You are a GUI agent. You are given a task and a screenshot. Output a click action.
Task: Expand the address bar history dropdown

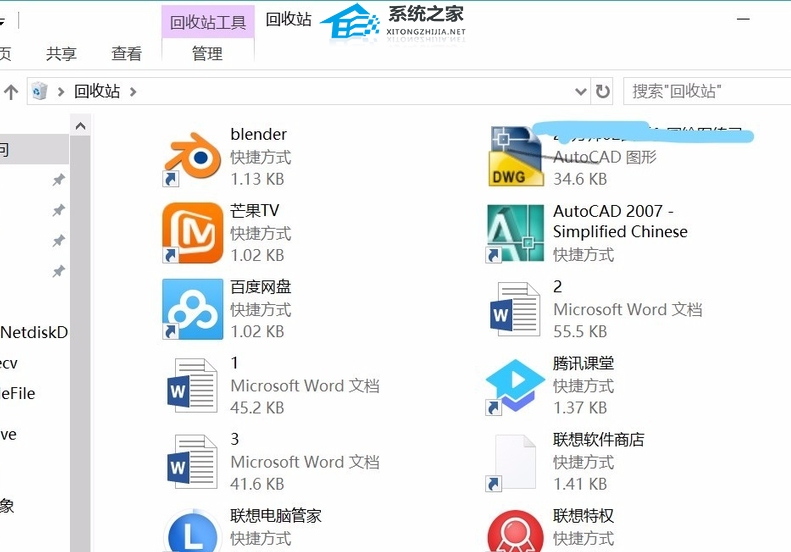point(581,92)
